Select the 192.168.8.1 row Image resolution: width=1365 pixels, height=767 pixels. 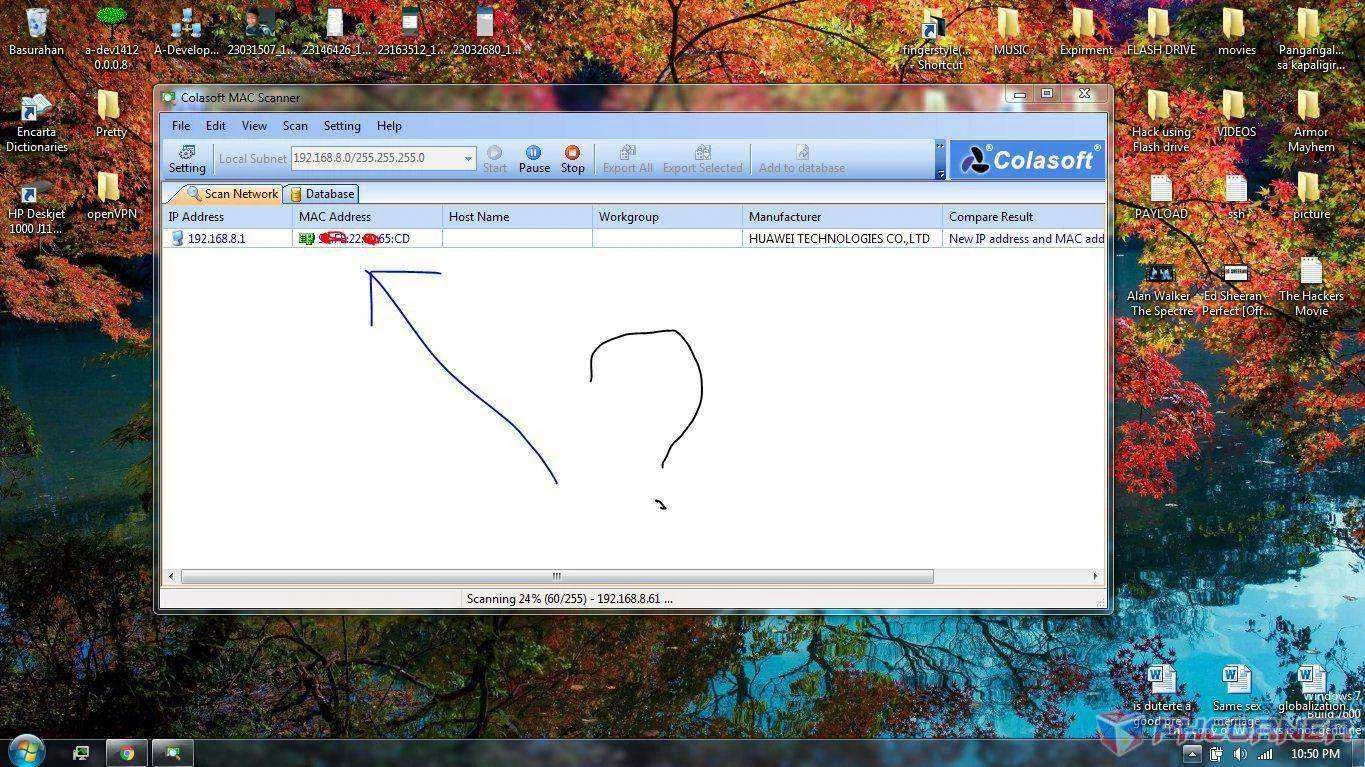pyautogui.click(x=634, y=239)
